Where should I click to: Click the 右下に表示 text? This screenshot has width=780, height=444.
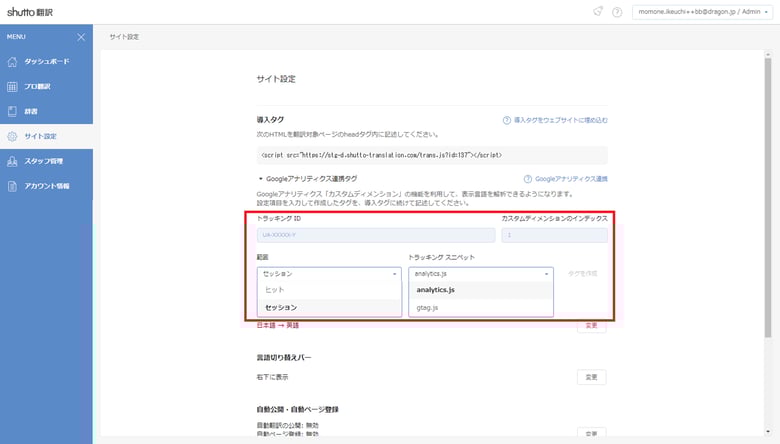click(x=272, y=377)
